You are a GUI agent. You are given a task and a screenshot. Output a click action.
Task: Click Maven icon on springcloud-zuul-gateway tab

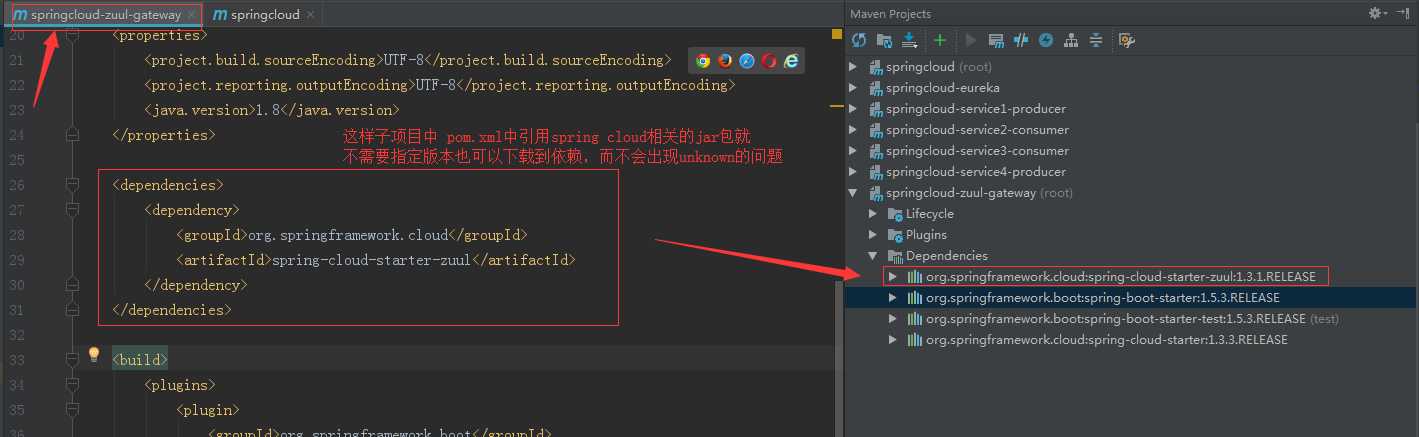20,15
